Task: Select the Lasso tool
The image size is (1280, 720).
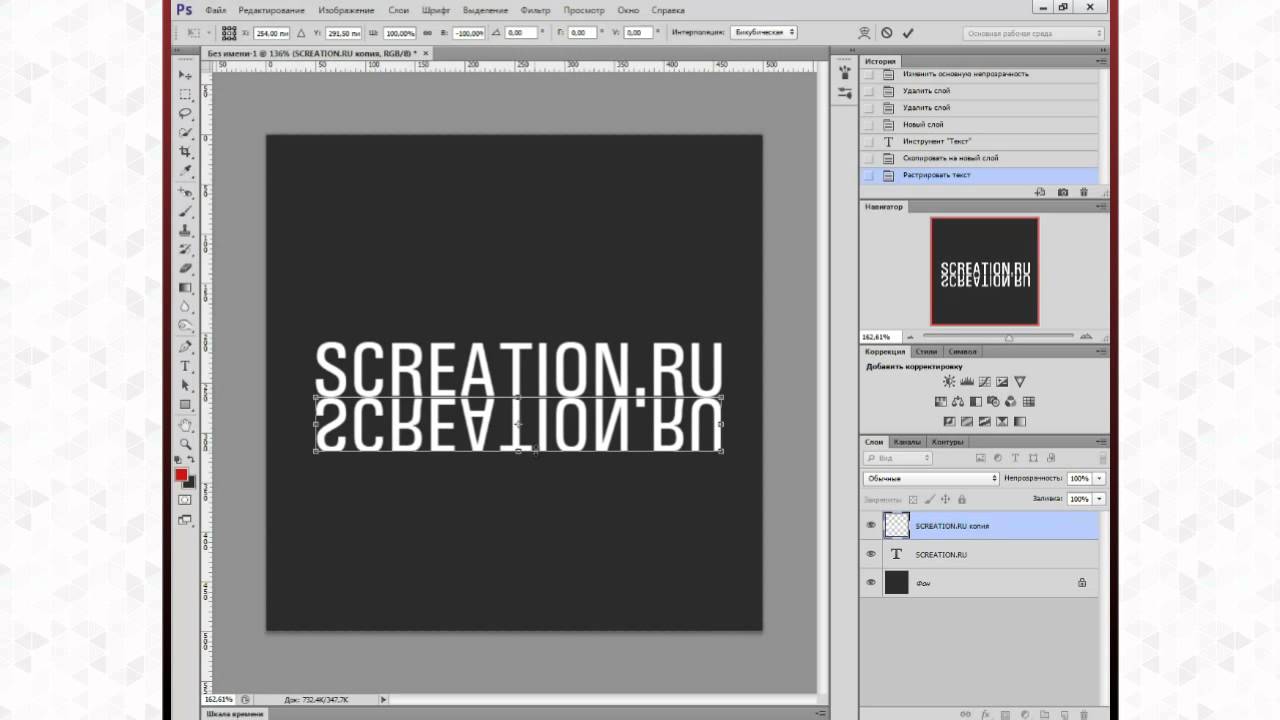Action: 185,113
